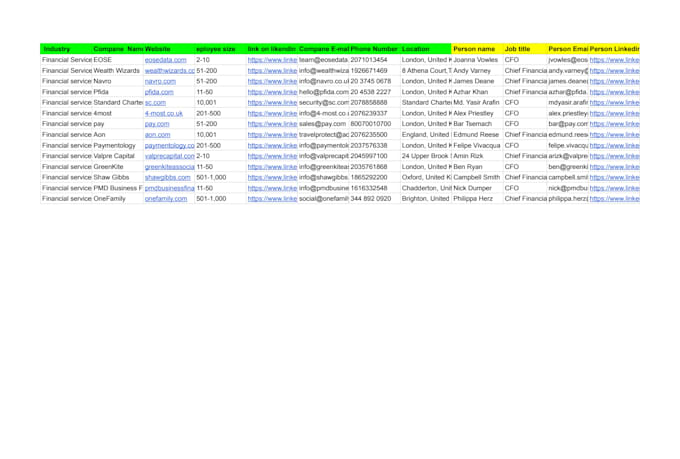Viewport: 680px width, 459px height.
Task: Open the shawgibbs.com link
Action: tap(167, 177)
